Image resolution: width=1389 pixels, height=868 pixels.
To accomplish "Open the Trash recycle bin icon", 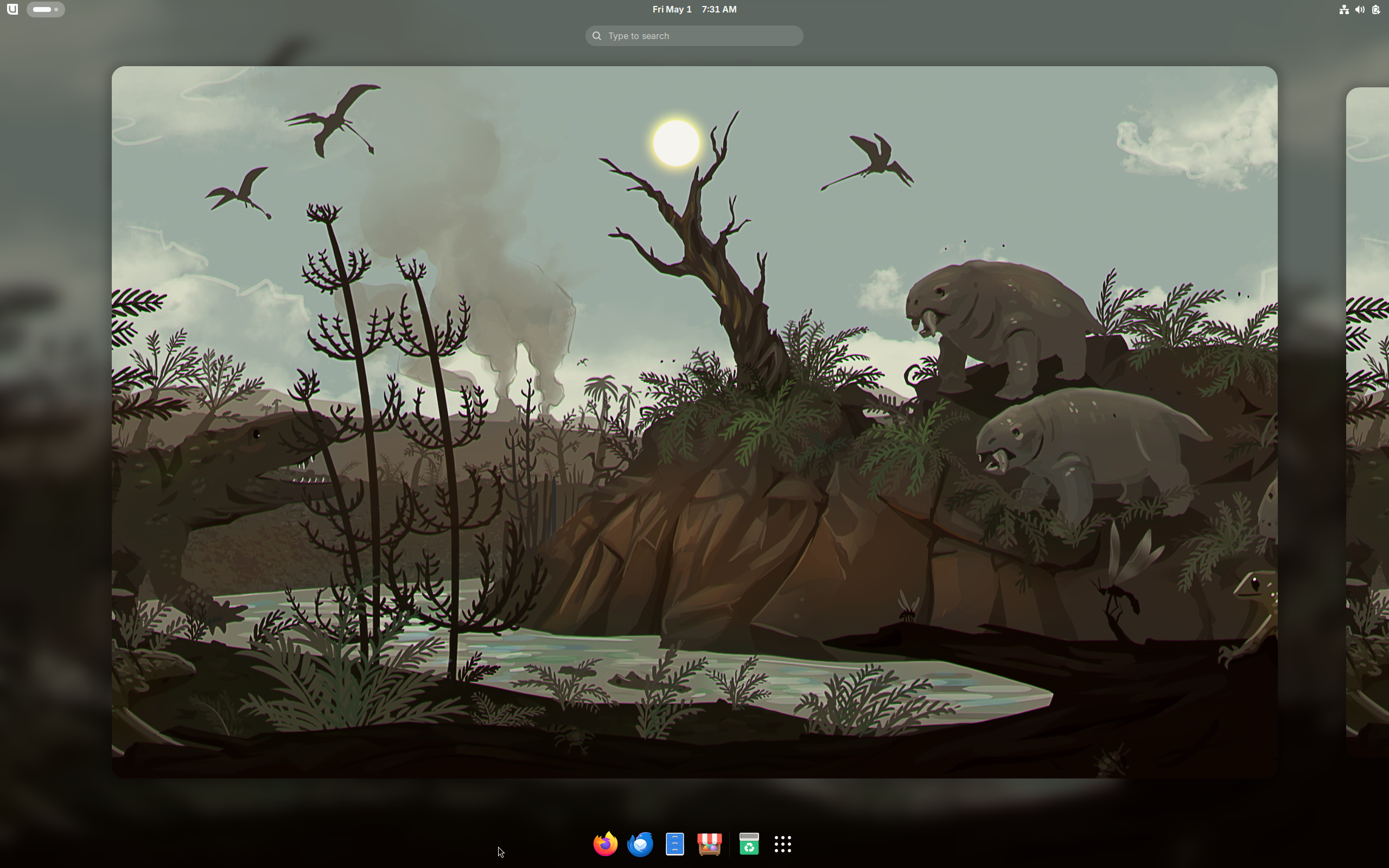I will coord(749,844).
